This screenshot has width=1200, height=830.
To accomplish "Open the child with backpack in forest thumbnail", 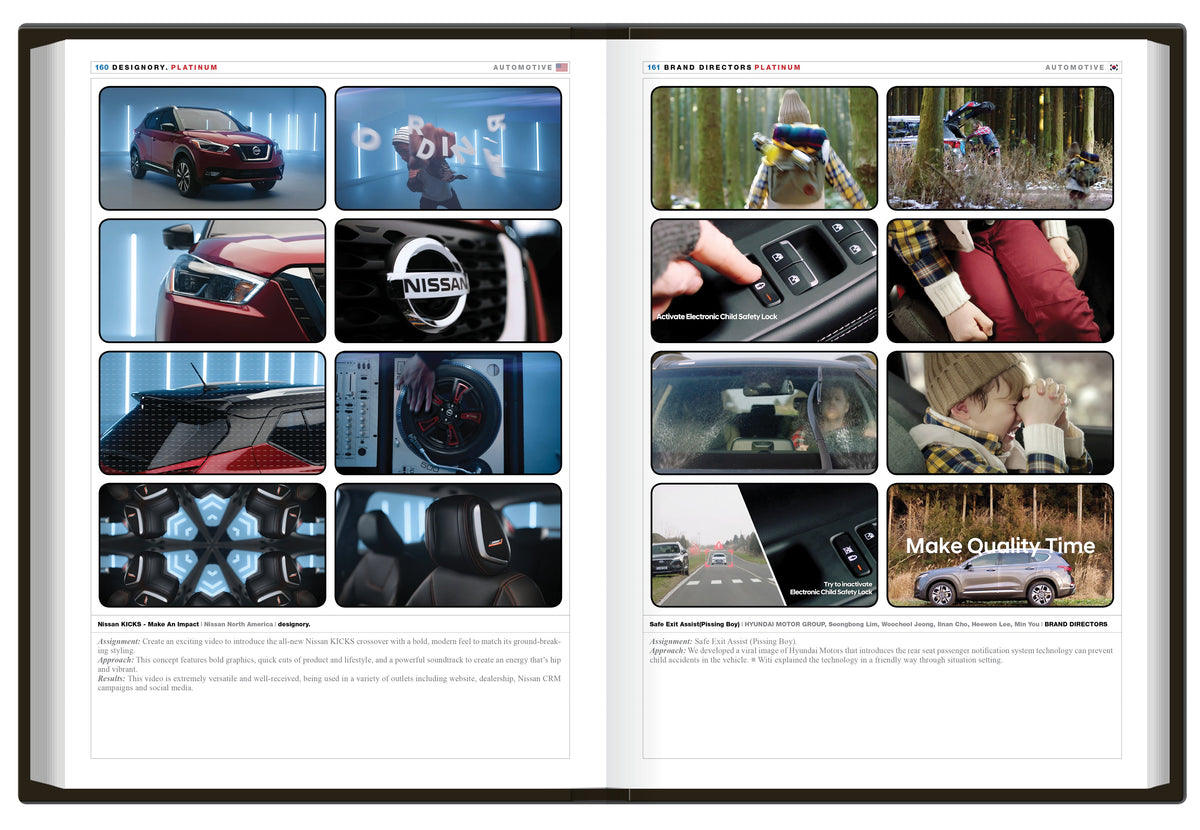I will [764, 148].
